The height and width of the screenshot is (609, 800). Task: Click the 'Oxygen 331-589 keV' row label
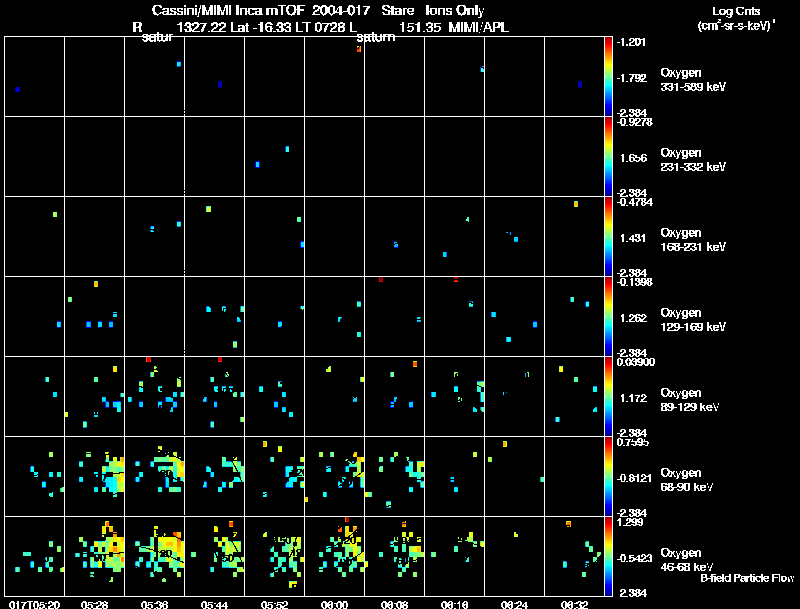693,80
